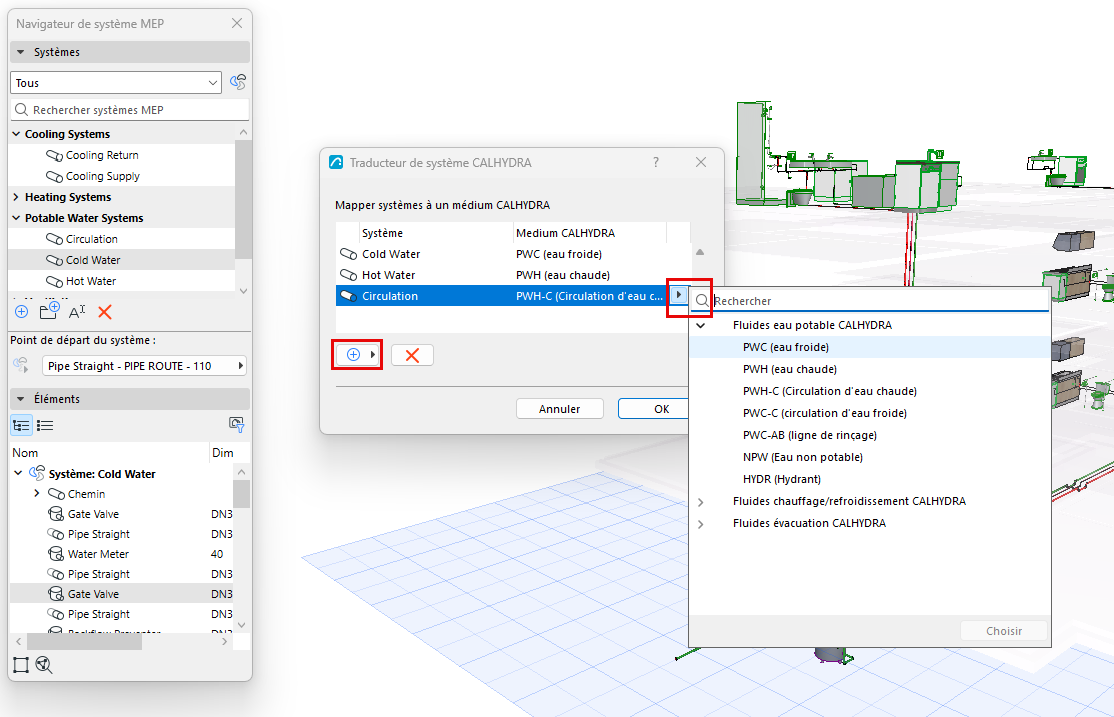
Task: Choose PWH (eau chaude) from the medium list
Action: point(790,369)
